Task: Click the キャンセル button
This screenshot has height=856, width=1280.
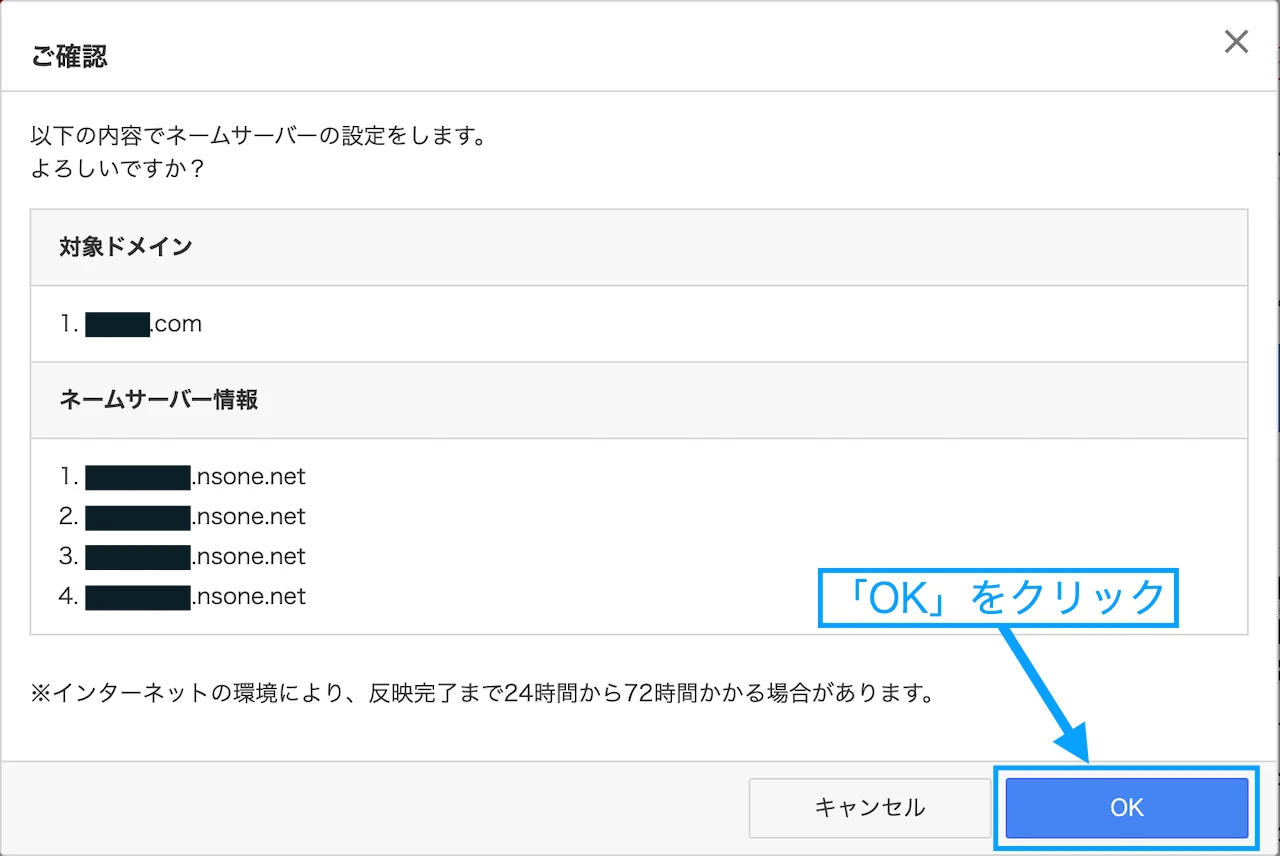Action: point(869,808)
